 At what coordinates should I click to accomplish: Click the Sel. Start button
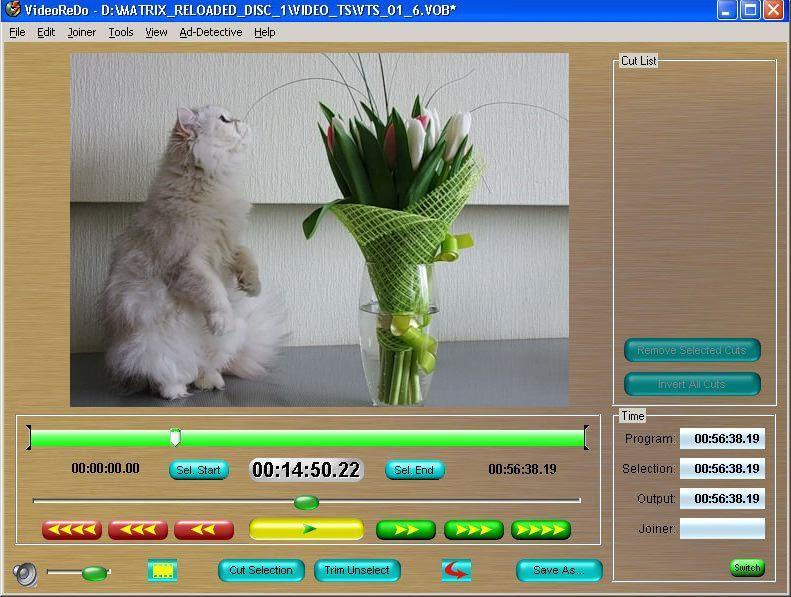click(199, 470)
